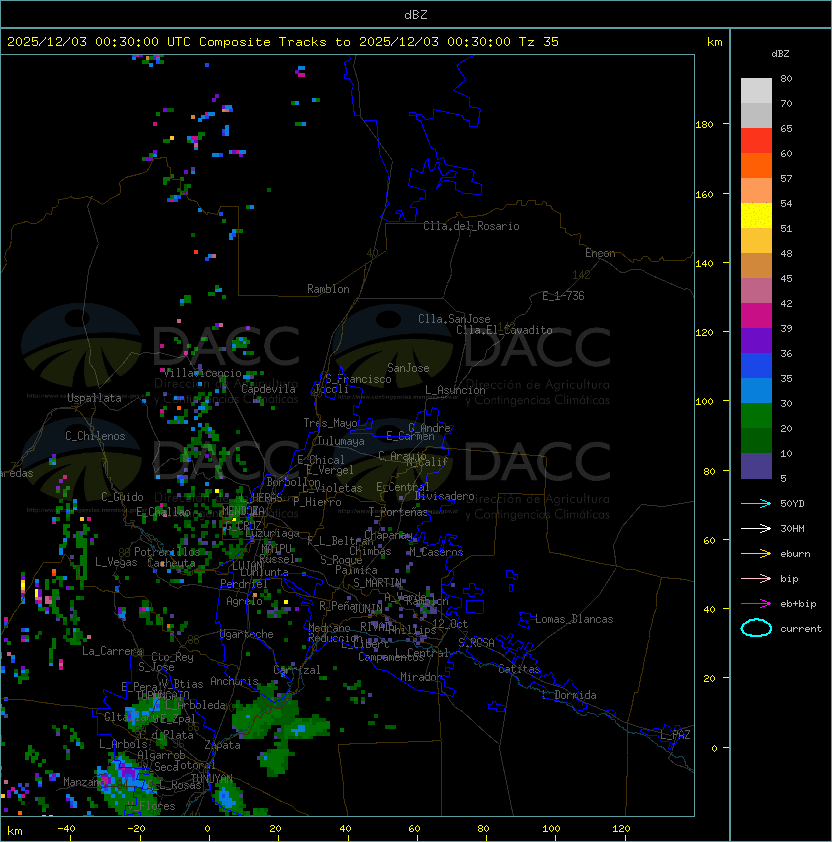
Task: Click the 180 km tick on right axis
Action: tap(704, 125)
